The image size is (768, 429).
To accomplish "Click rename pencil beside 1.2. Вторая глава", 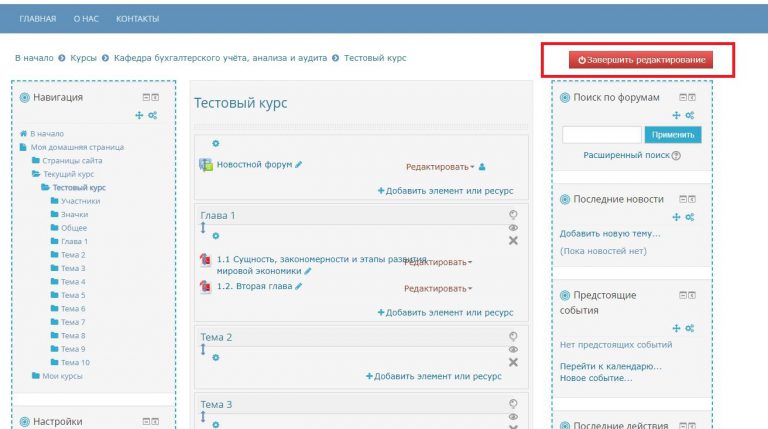I will coord(298,286).
